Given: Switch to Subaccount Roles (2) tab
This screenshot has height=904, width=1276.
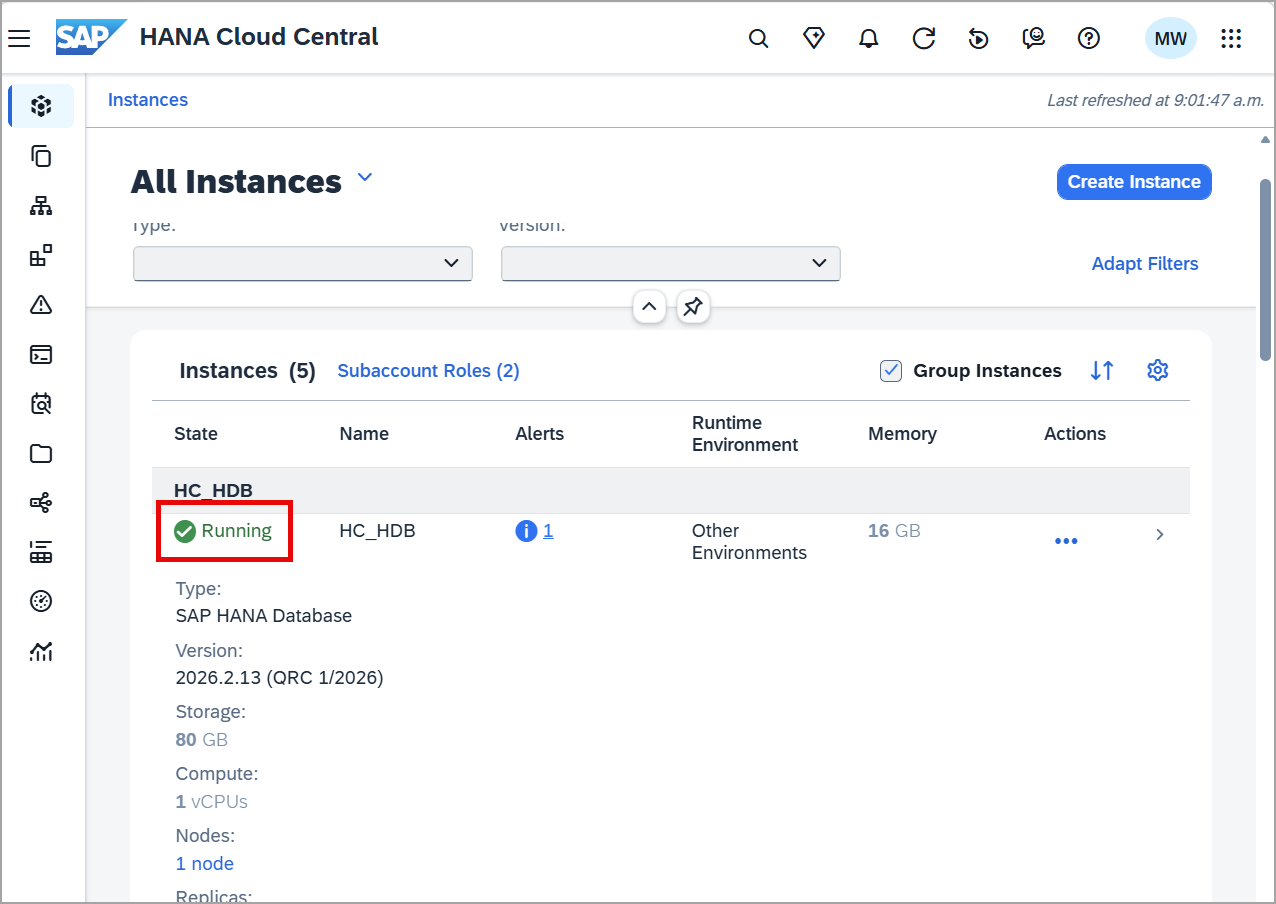Looking at the screenshot, I should [x=428, y=371].
